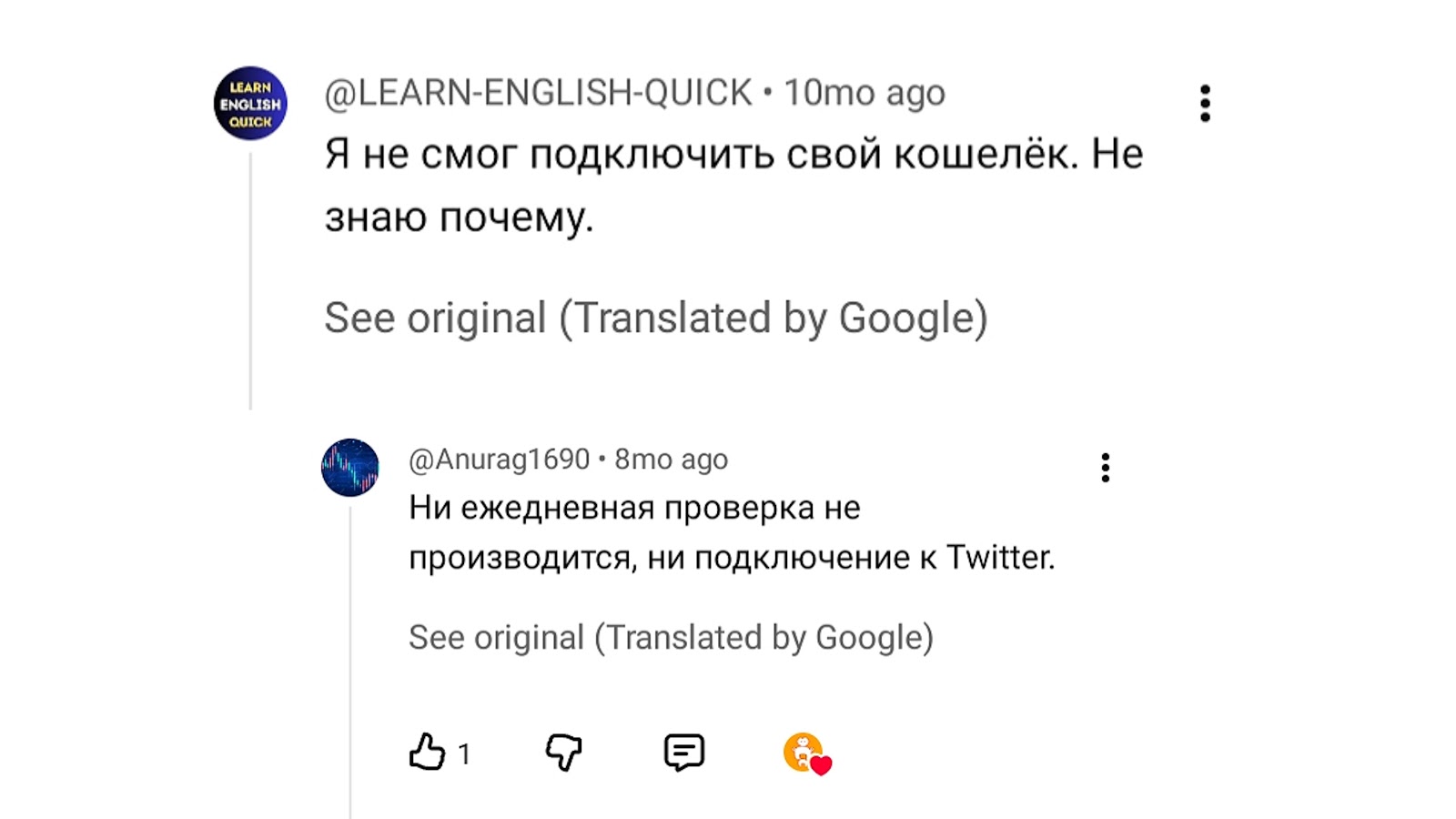Viewport: 1456px width, 819px height.
Task: Click the @LEARN-ENGLISH-QUICK username
Action: 538,93
